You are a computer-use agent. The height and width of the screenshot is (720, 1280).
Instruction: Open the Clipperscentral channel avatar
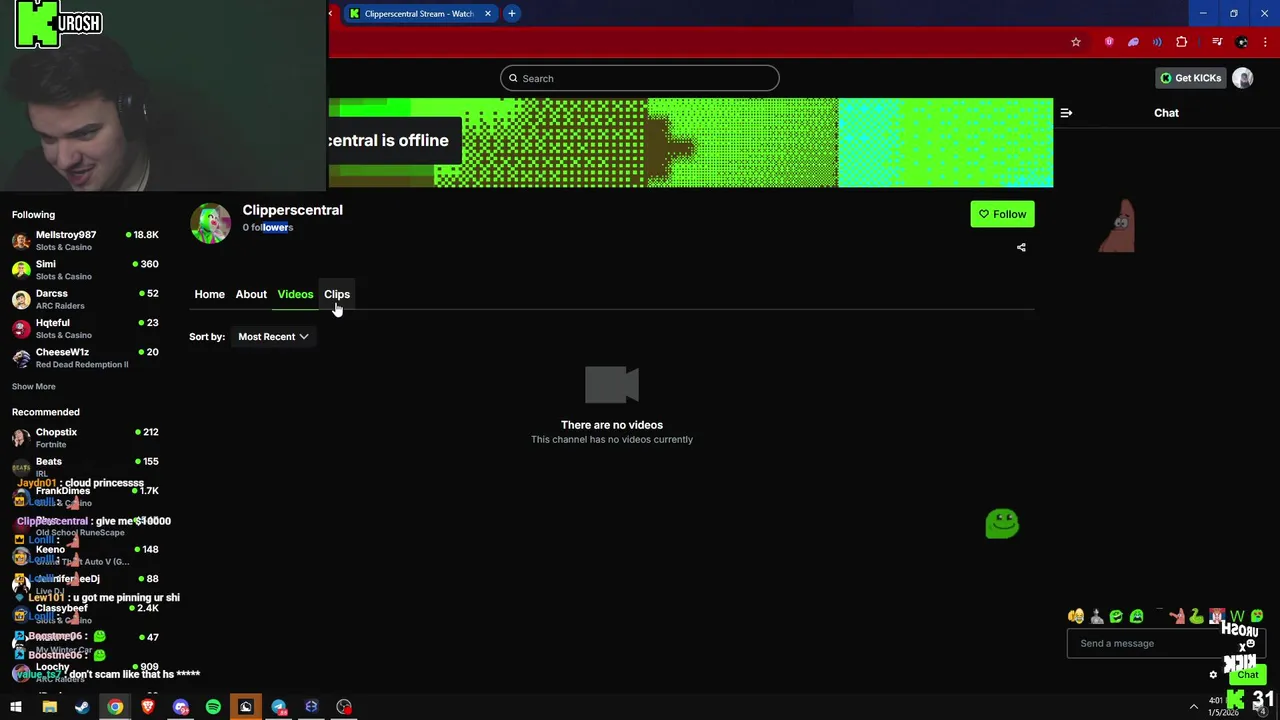[210, 223]
